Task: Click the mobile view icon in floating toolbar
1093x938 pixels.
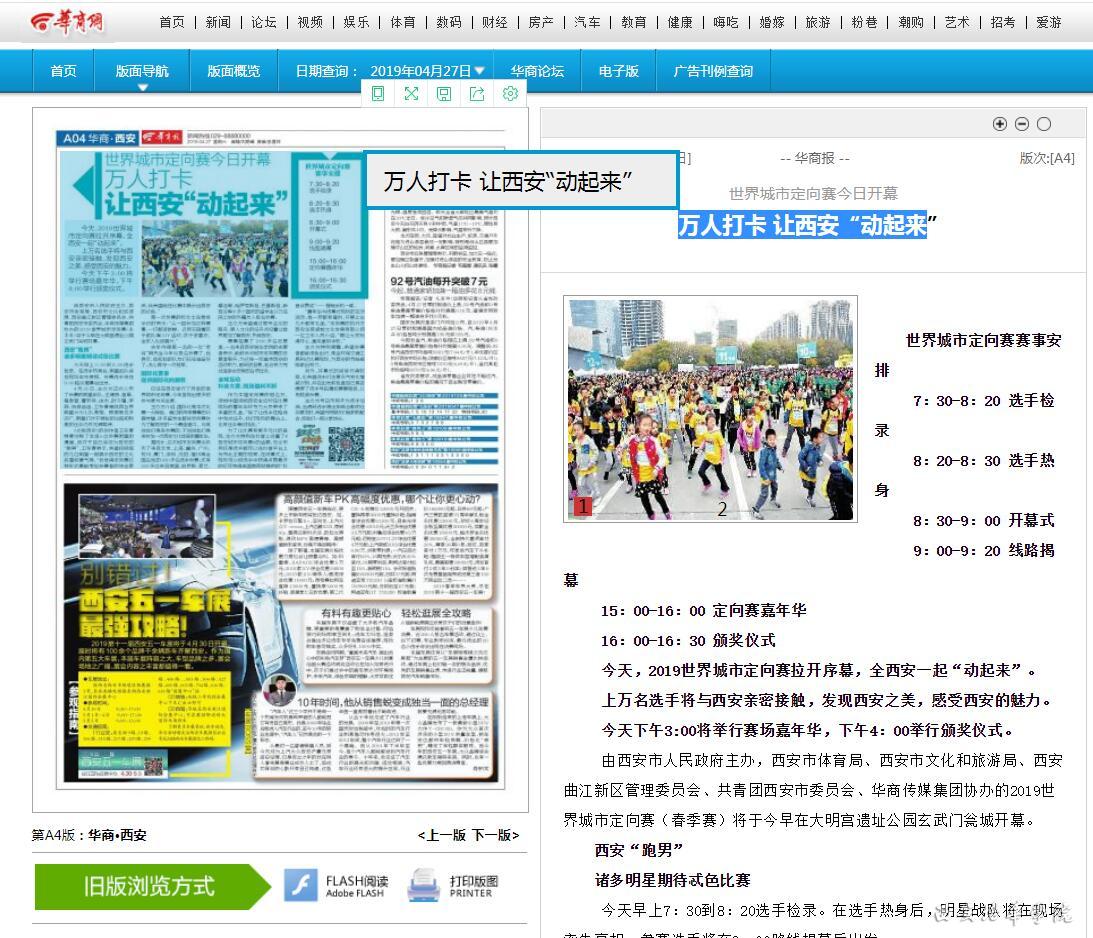Action: pyautogui.click(x=378, y=94)
